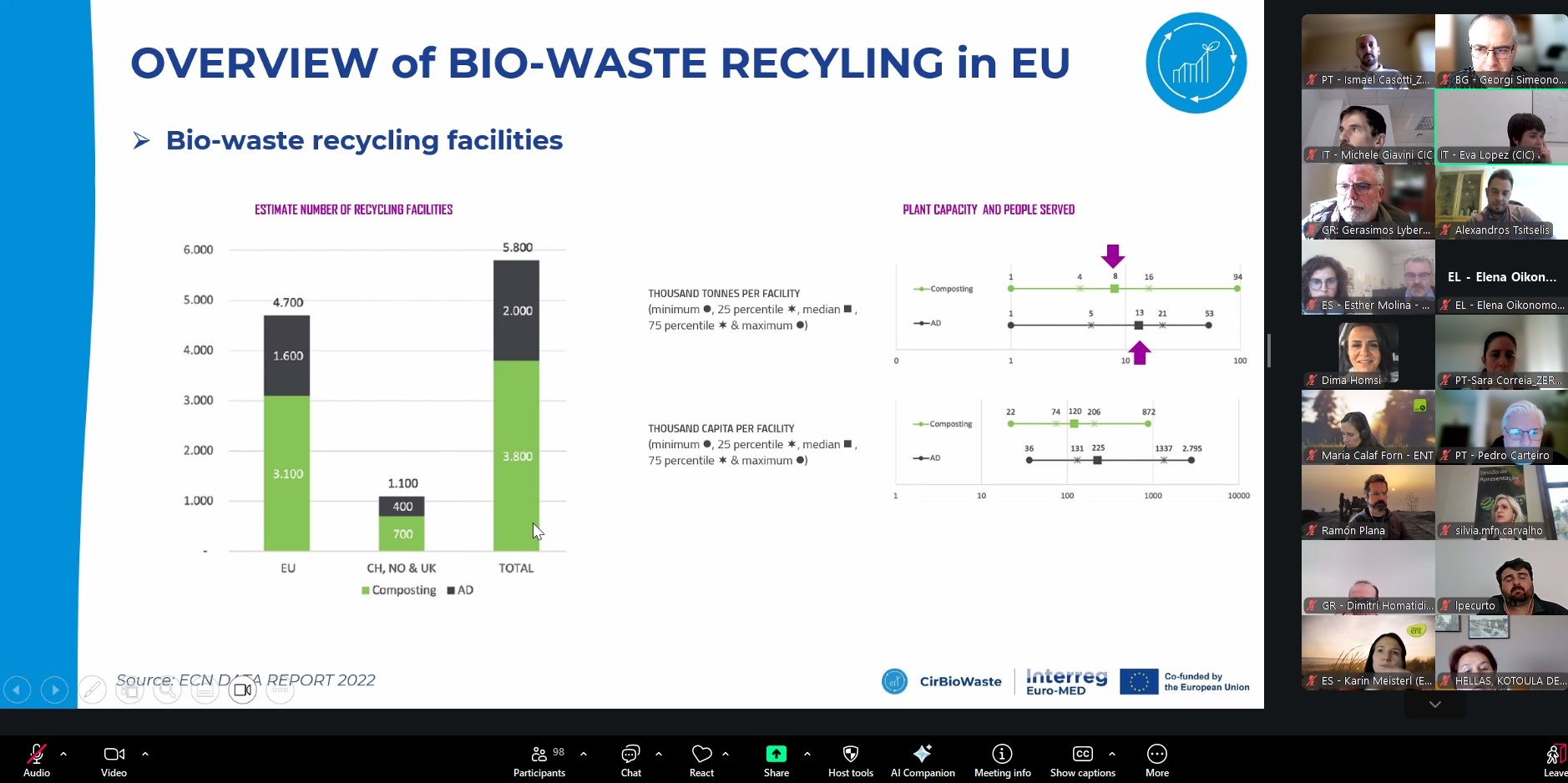Go to the next slide arrow

(x=54, y=690)
